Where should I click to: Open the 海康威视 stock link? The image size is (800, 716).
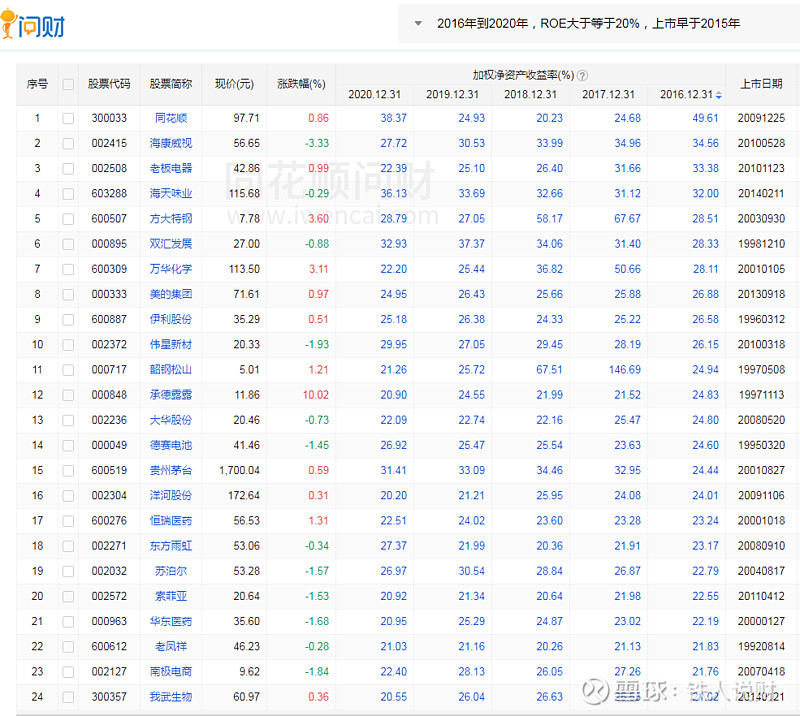(x=171, y=143)
